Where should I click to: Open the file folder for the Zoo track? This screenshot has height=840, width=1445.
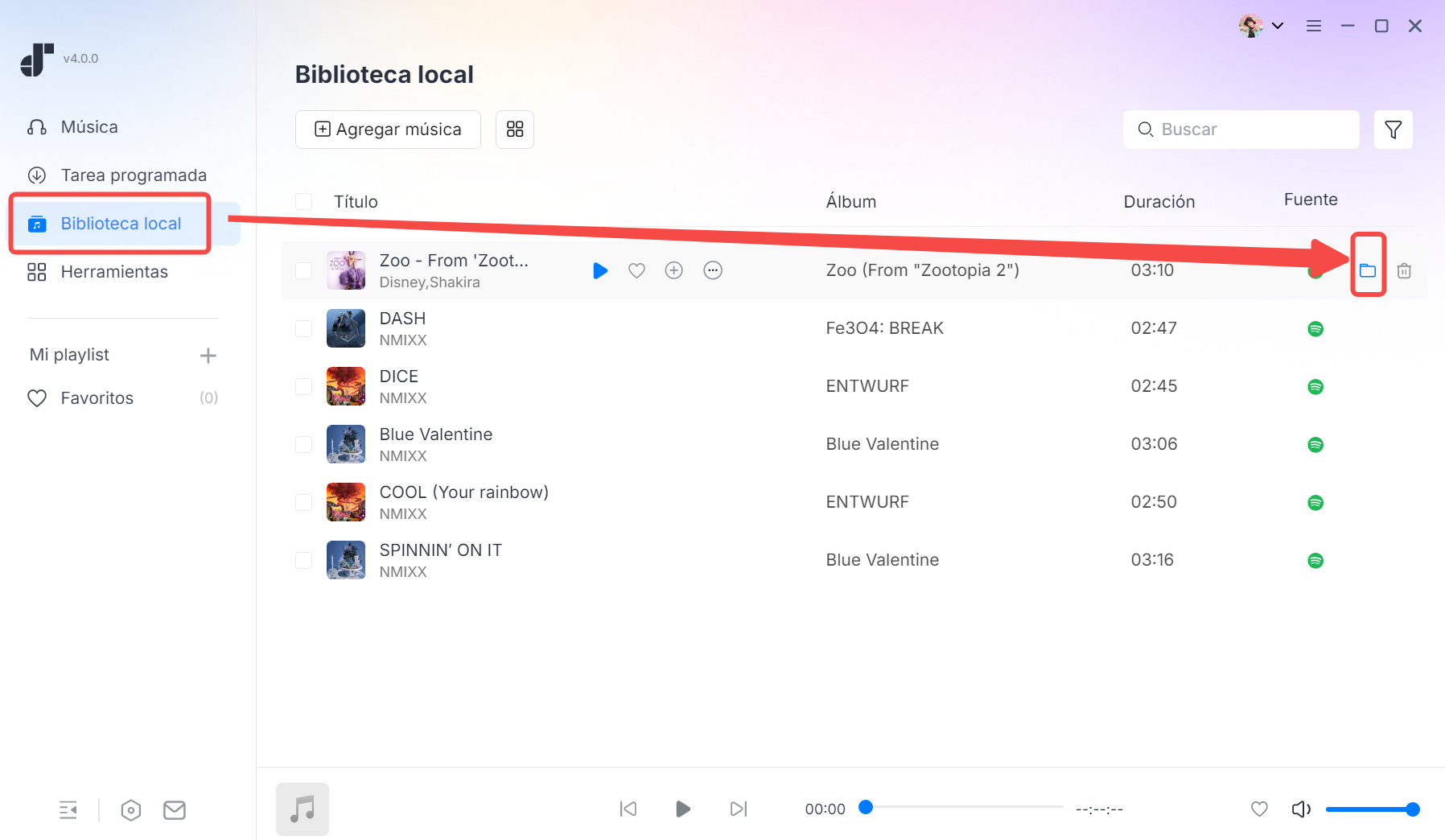(1367, 270)
